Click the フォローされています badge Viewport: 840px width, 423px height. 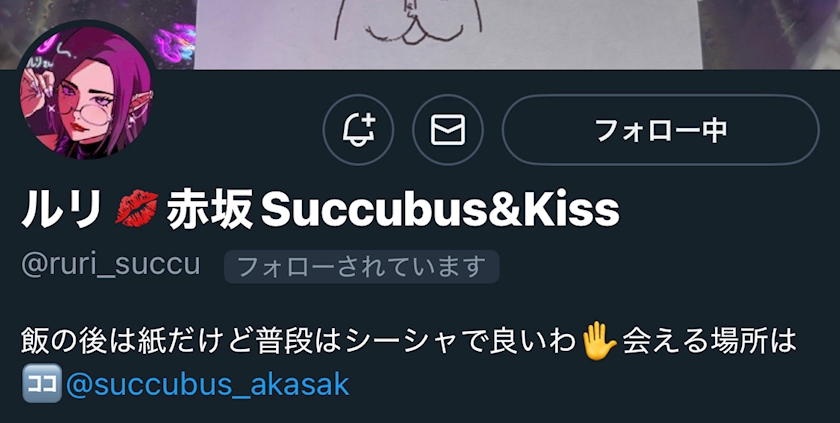pyautogui.click(x=362, y=267)
